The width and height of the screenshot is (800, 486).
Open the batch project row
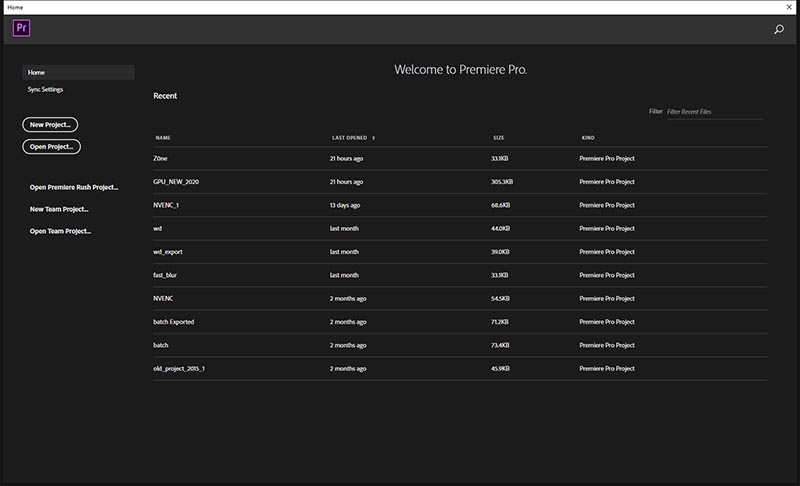[x=460, y=345]
